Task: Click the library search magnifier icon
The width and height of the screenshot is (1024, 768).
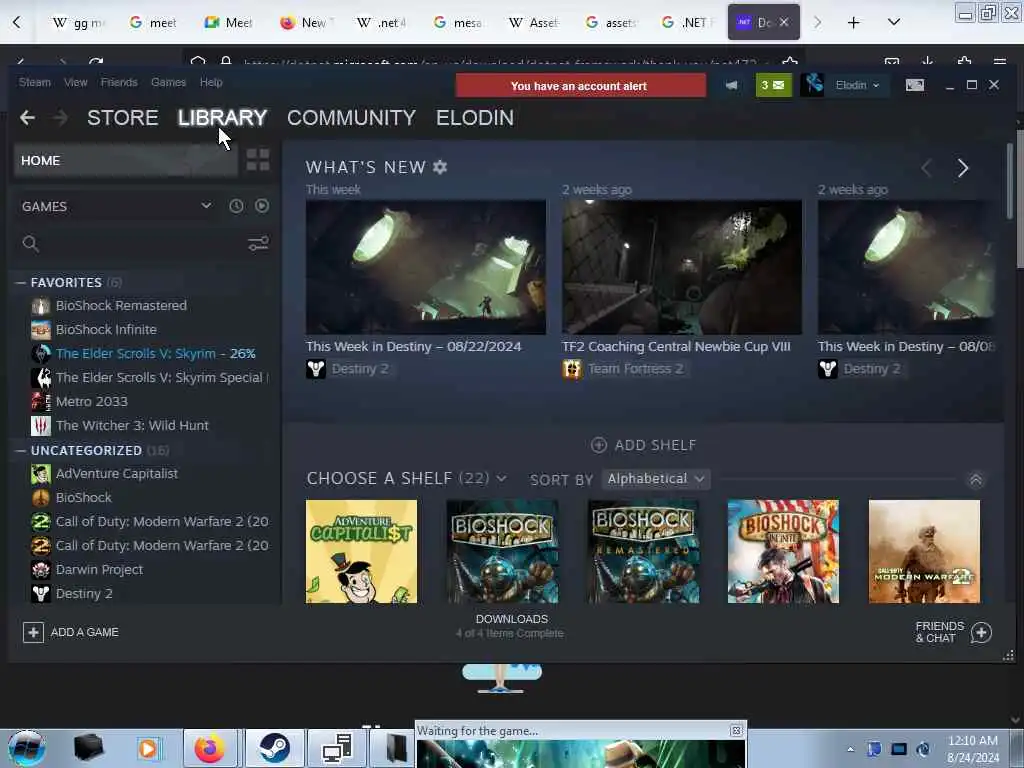Action: coord(30,244)
